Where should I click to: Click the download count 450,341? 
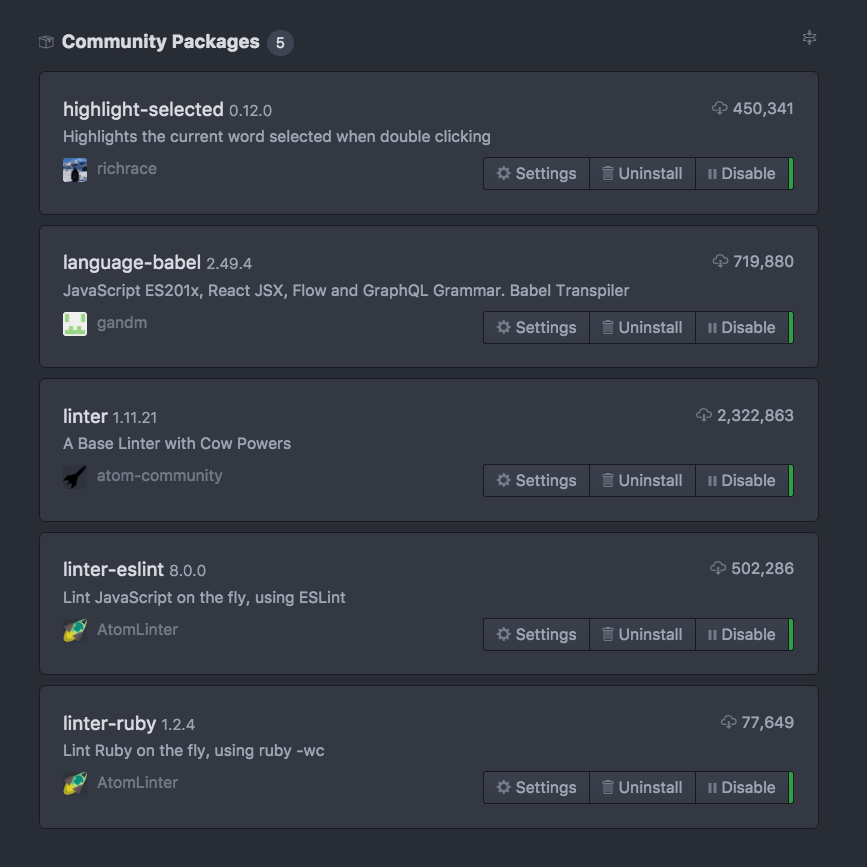tap(763, 108)
